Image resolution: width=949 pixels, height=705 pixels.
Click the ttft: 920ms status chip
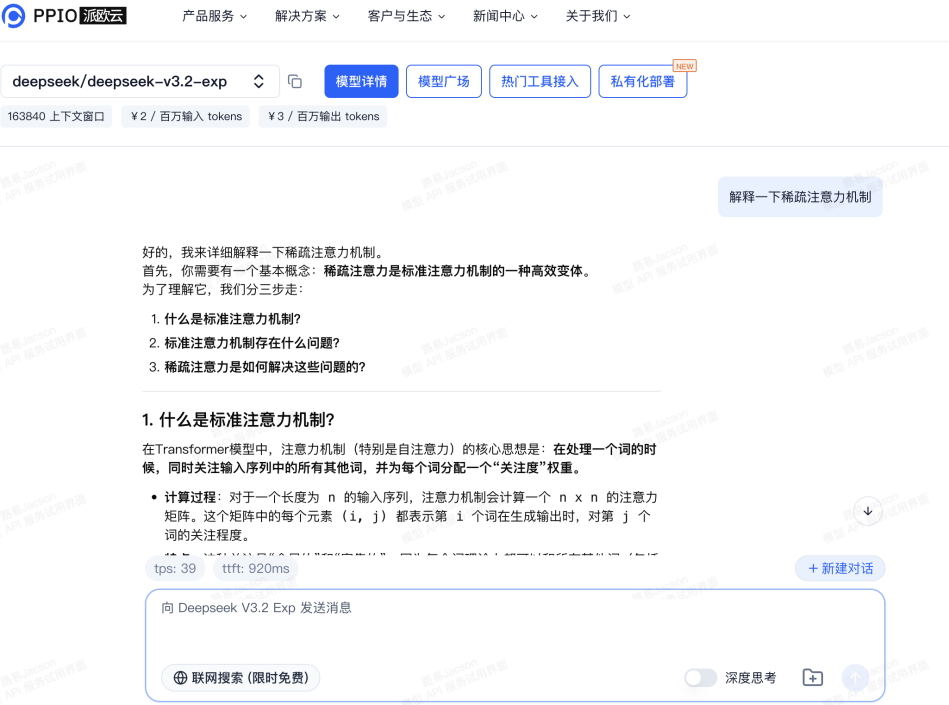point(257,568)
